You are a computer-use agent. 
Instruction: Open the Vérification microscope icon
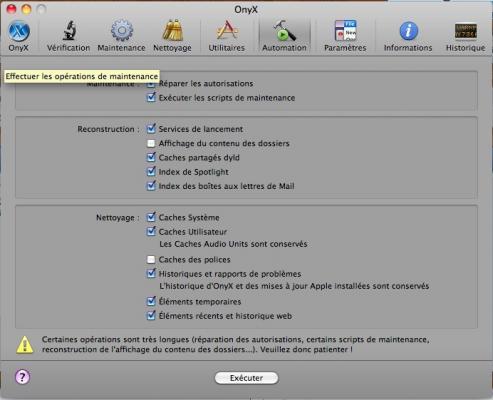[69, 31]
